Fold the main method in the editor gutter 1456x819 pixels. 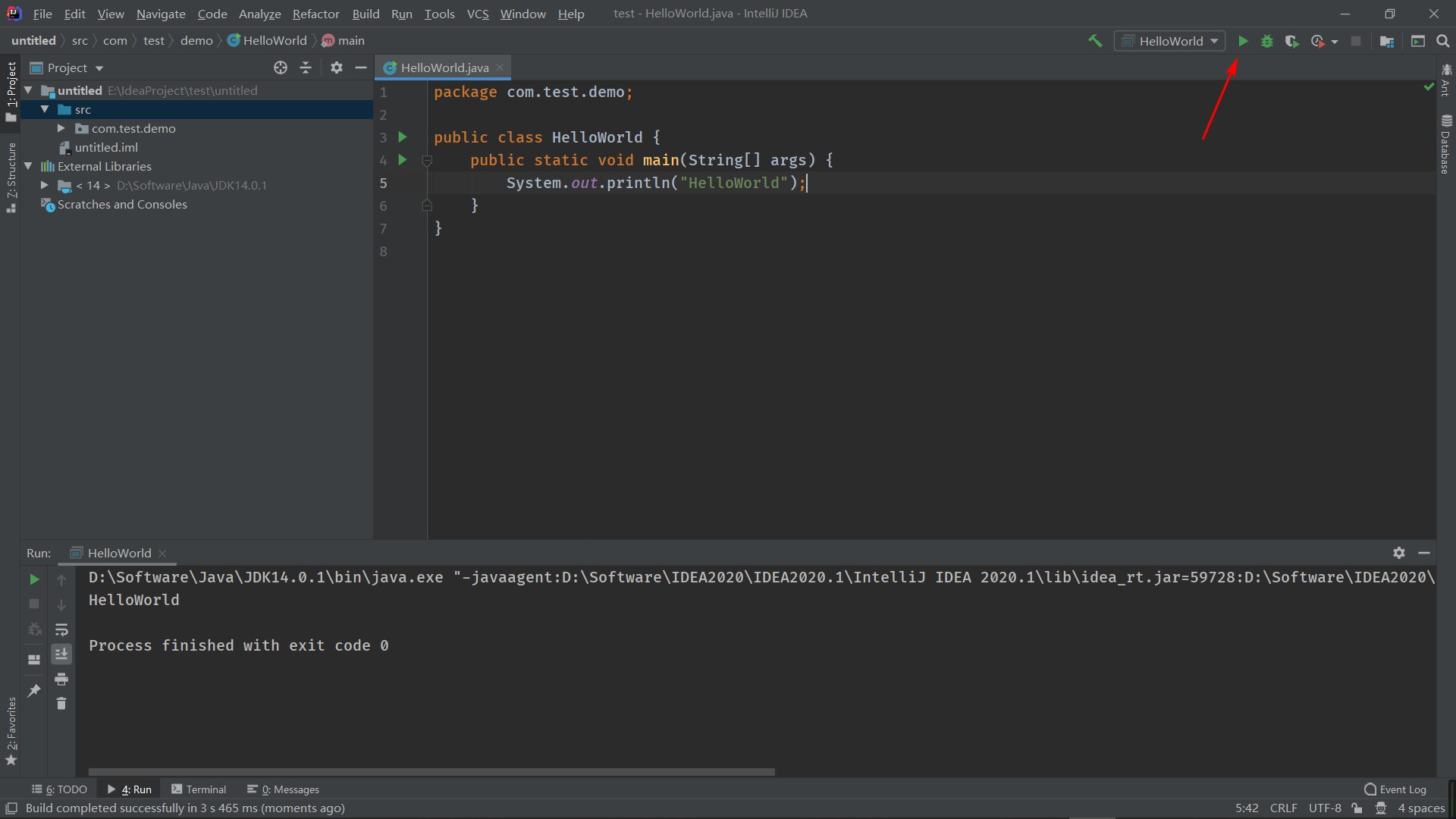pyautogui.click(x=427, y=161)
